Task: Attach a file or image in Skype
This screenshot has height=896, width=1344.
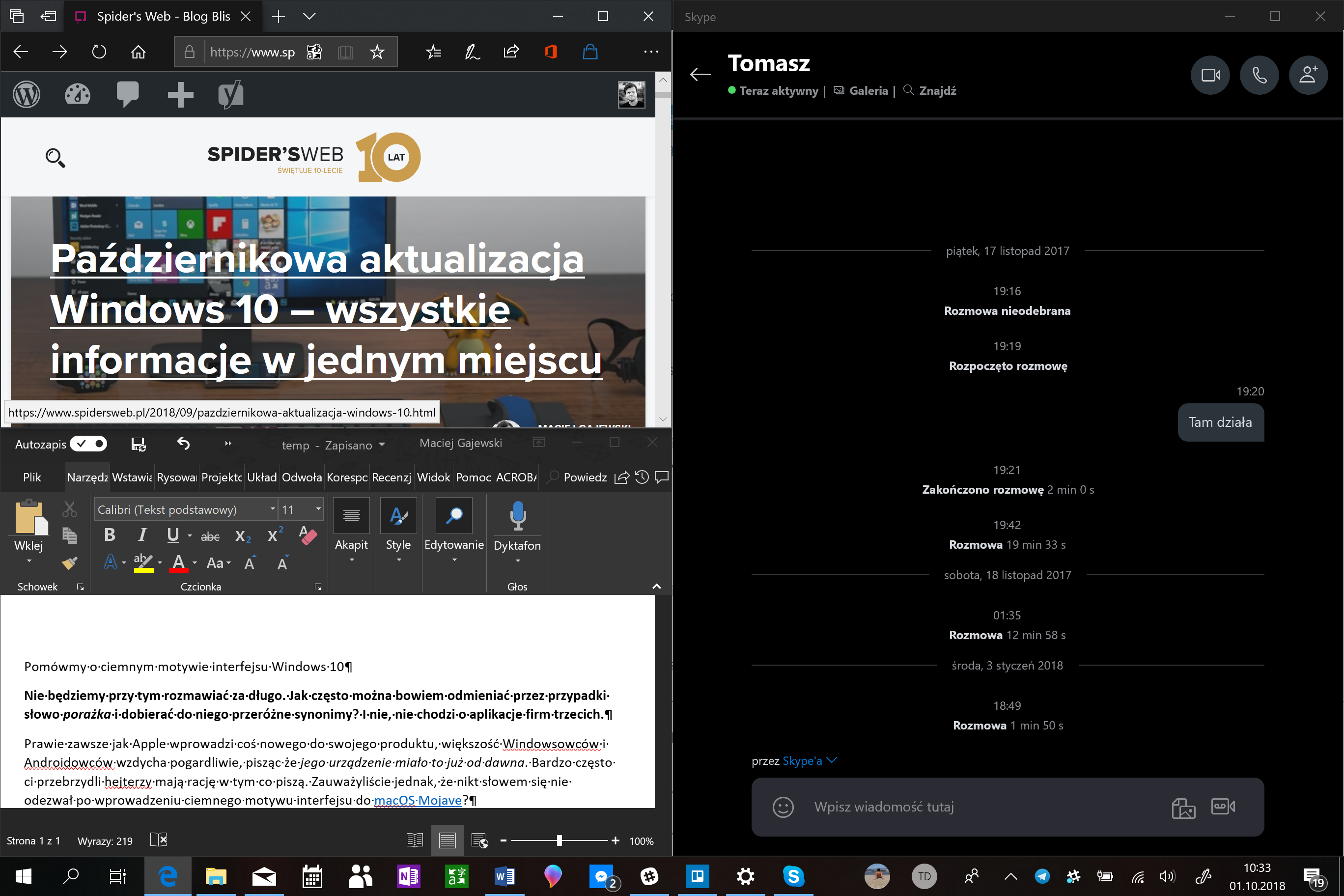Action: tap(1183, 808)
